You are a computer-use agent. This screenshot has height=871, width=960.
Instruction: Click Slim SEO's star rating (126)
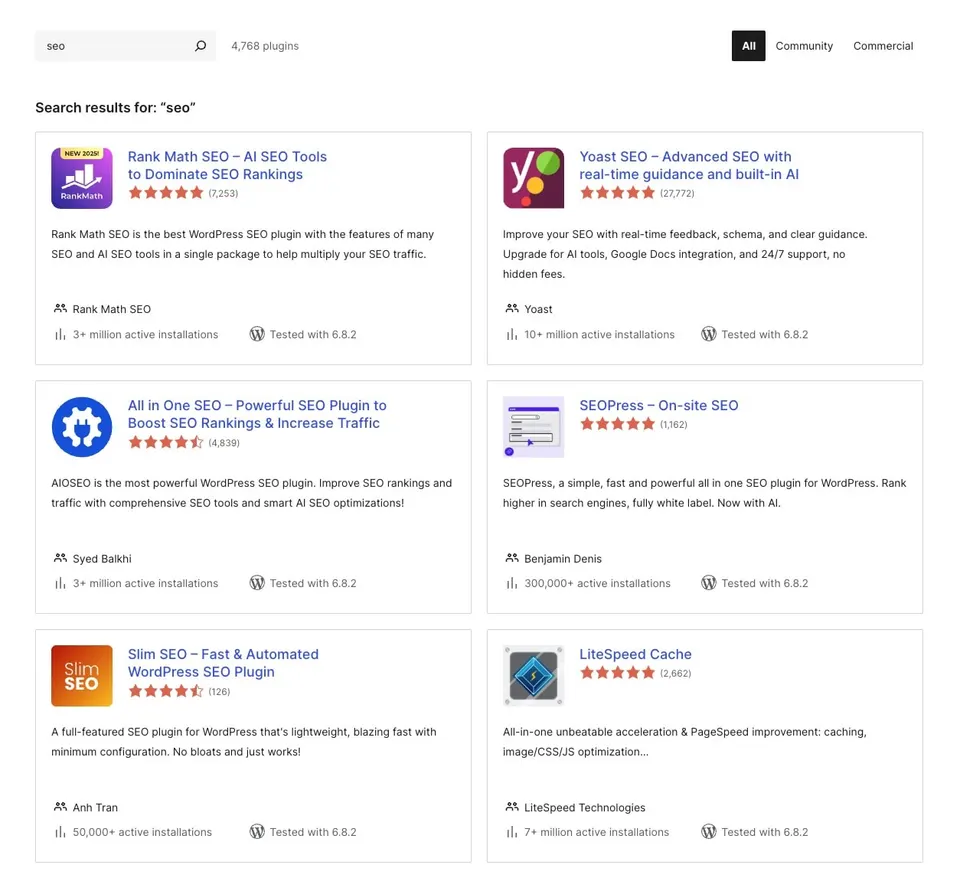[x=165, y=691]
